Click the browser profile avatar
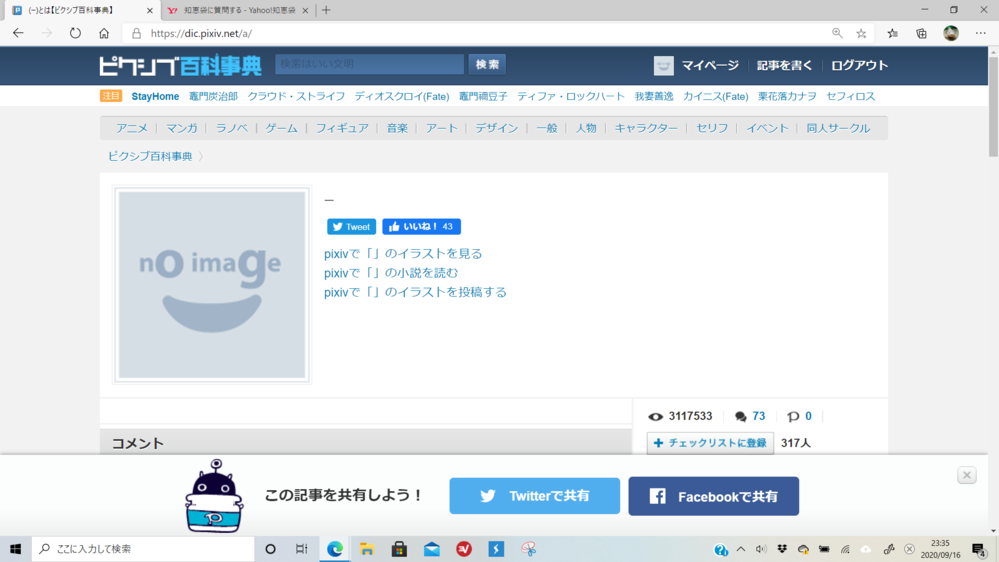This screenshot has height=562, width=999. tap(951, 33)
